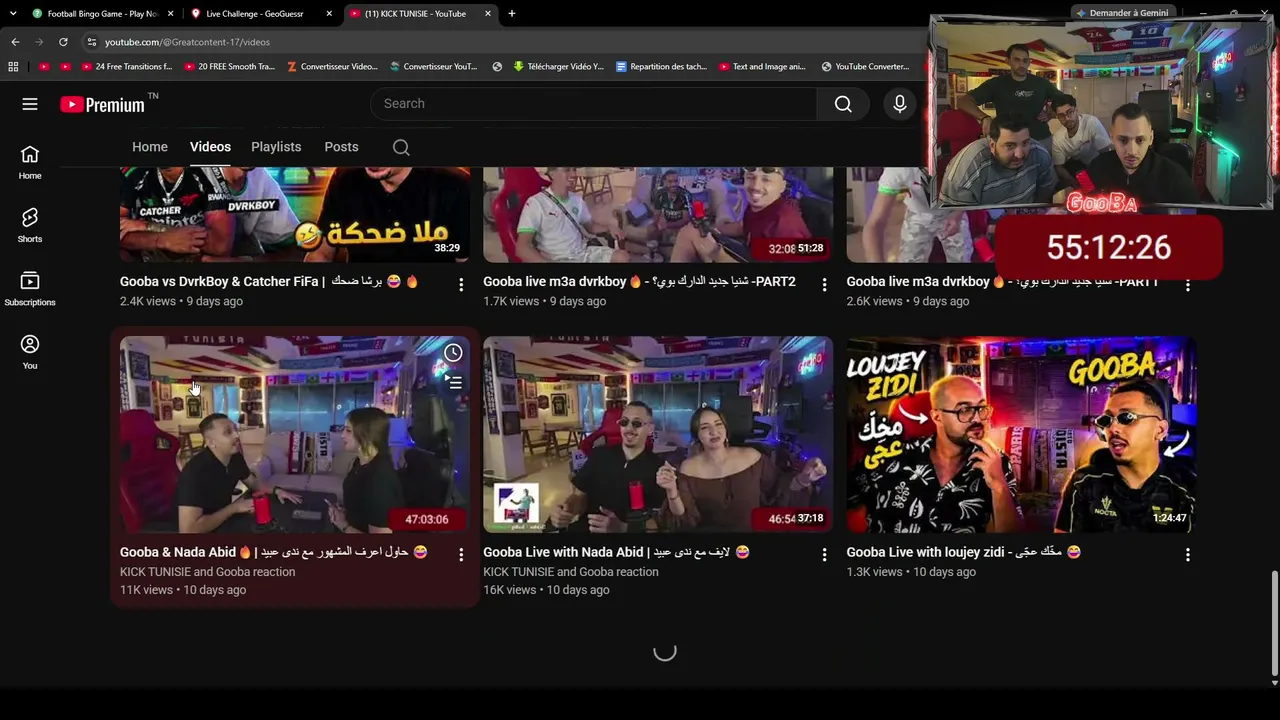Screen dimensions: 1280x720
Task: Play the Gooba vs DvrkBoy & Catcher thumbnail
Action: tap(295, 214)
